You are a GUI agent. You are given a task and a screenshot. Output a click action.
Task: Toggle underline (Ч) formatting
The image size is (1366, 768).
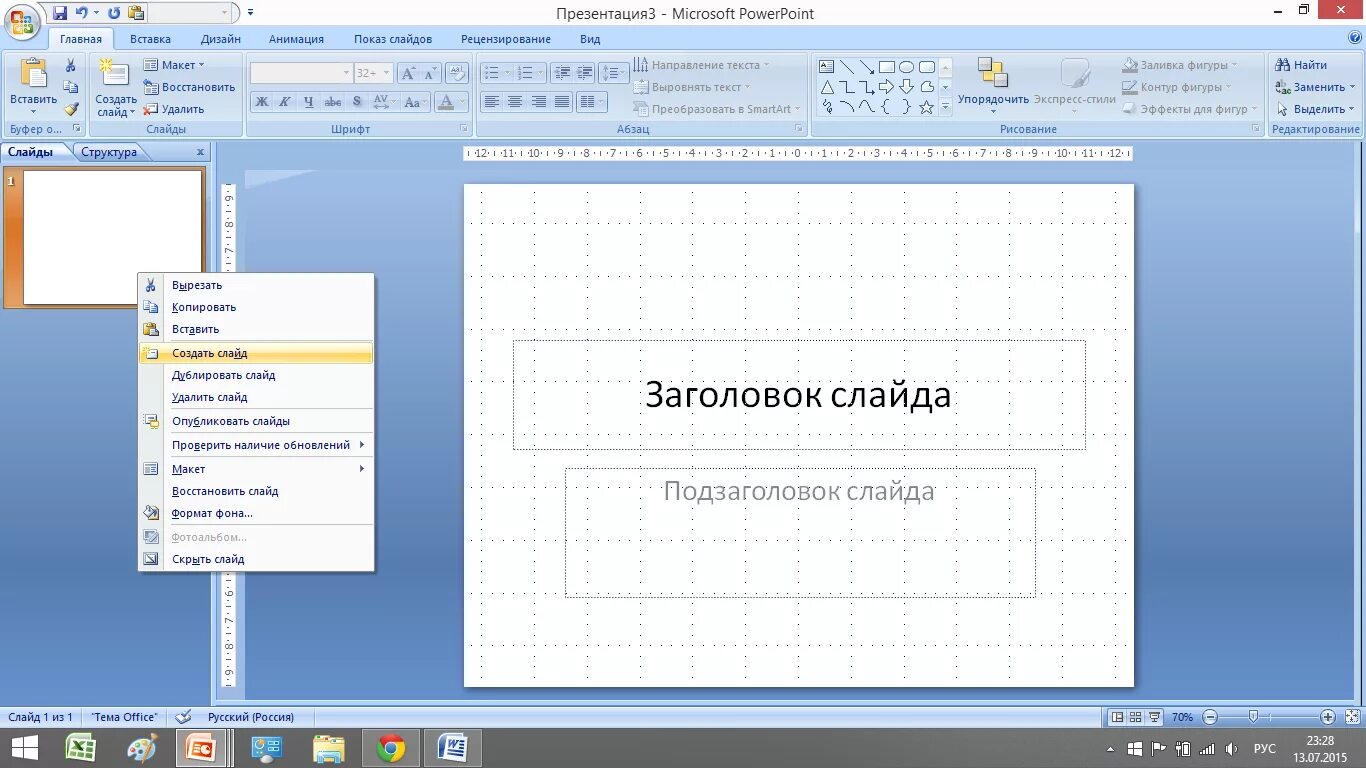309,102
